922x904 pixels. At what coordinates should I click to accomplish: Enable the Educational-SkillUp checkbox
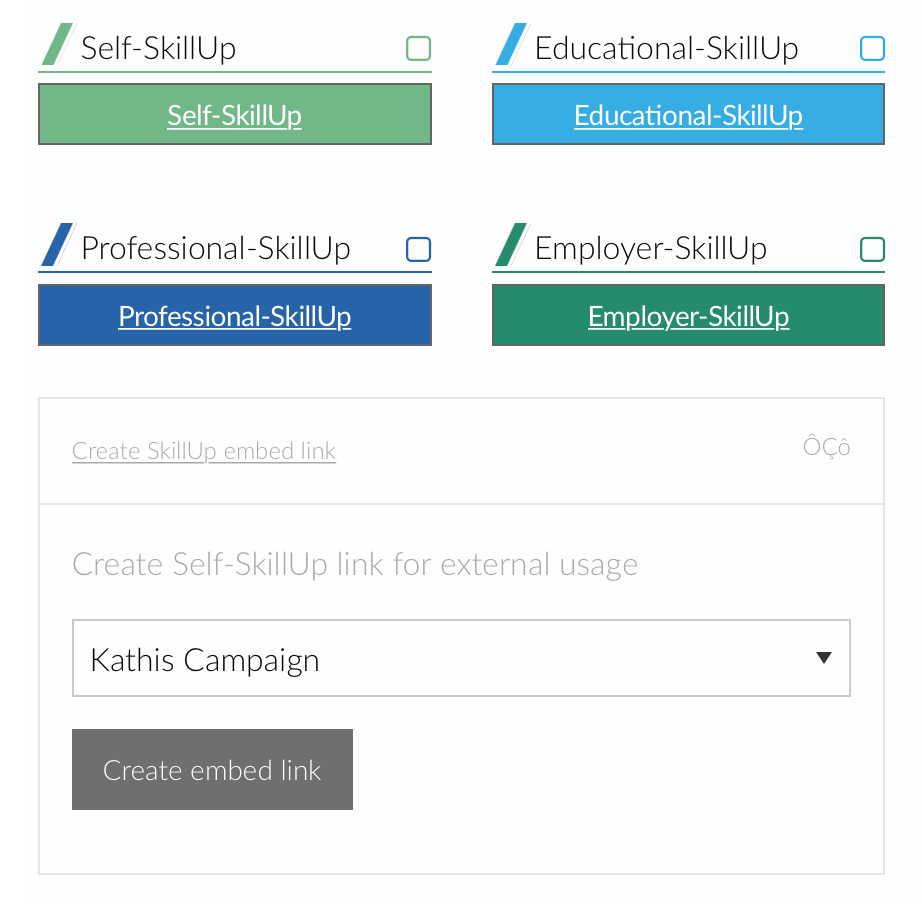872,48
